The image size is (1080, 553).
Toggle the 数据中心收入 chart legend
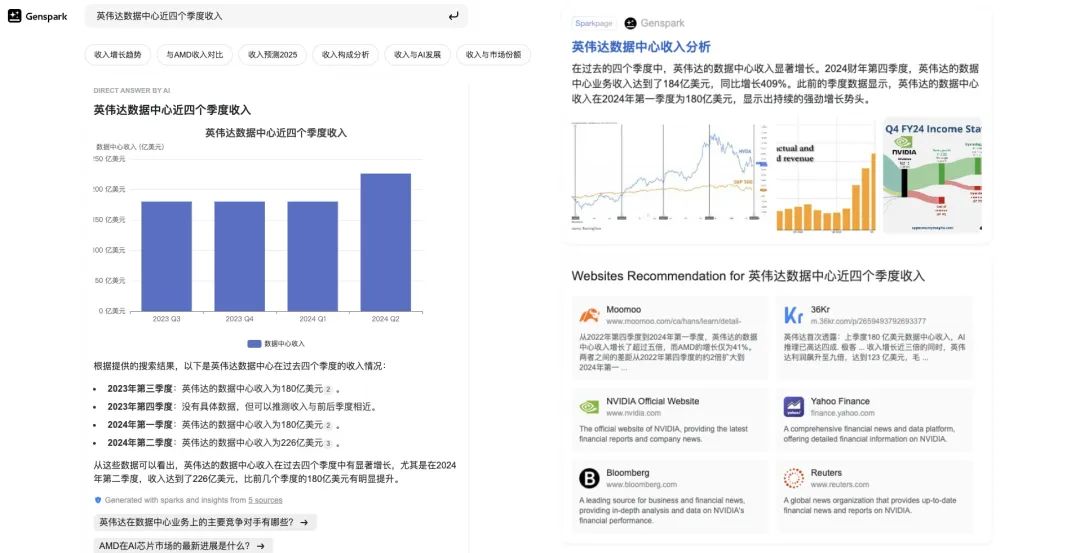click(x=276, y=344)
